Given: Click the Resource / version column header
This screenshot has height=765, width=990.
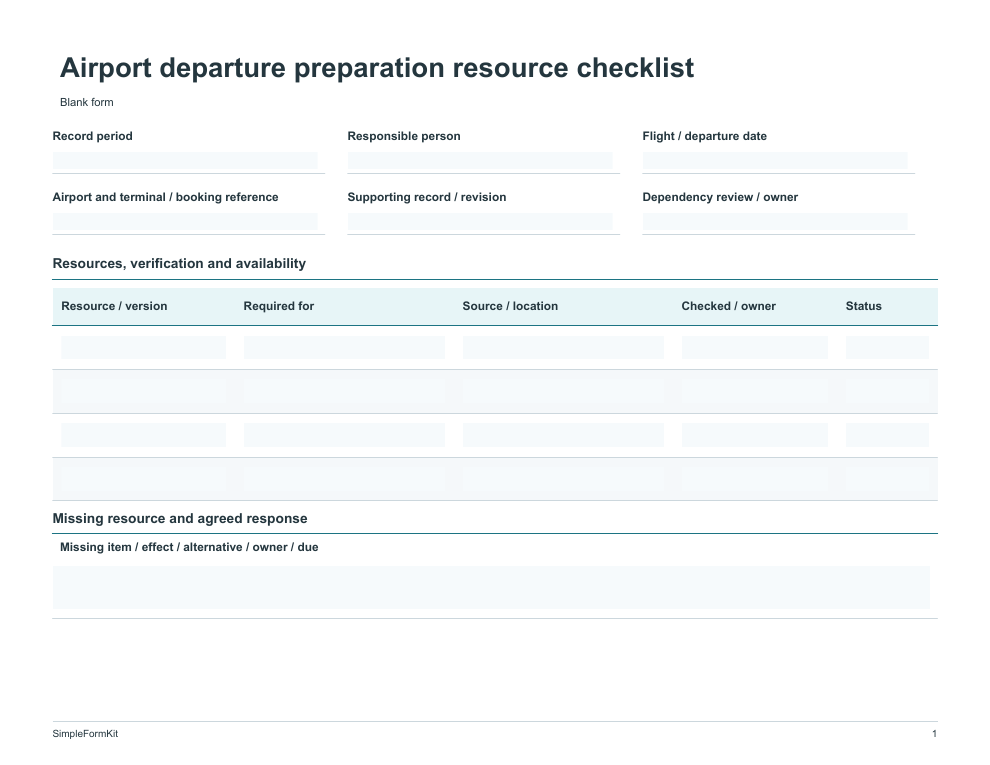Looking at the screenshot, I should pos(114,306).
